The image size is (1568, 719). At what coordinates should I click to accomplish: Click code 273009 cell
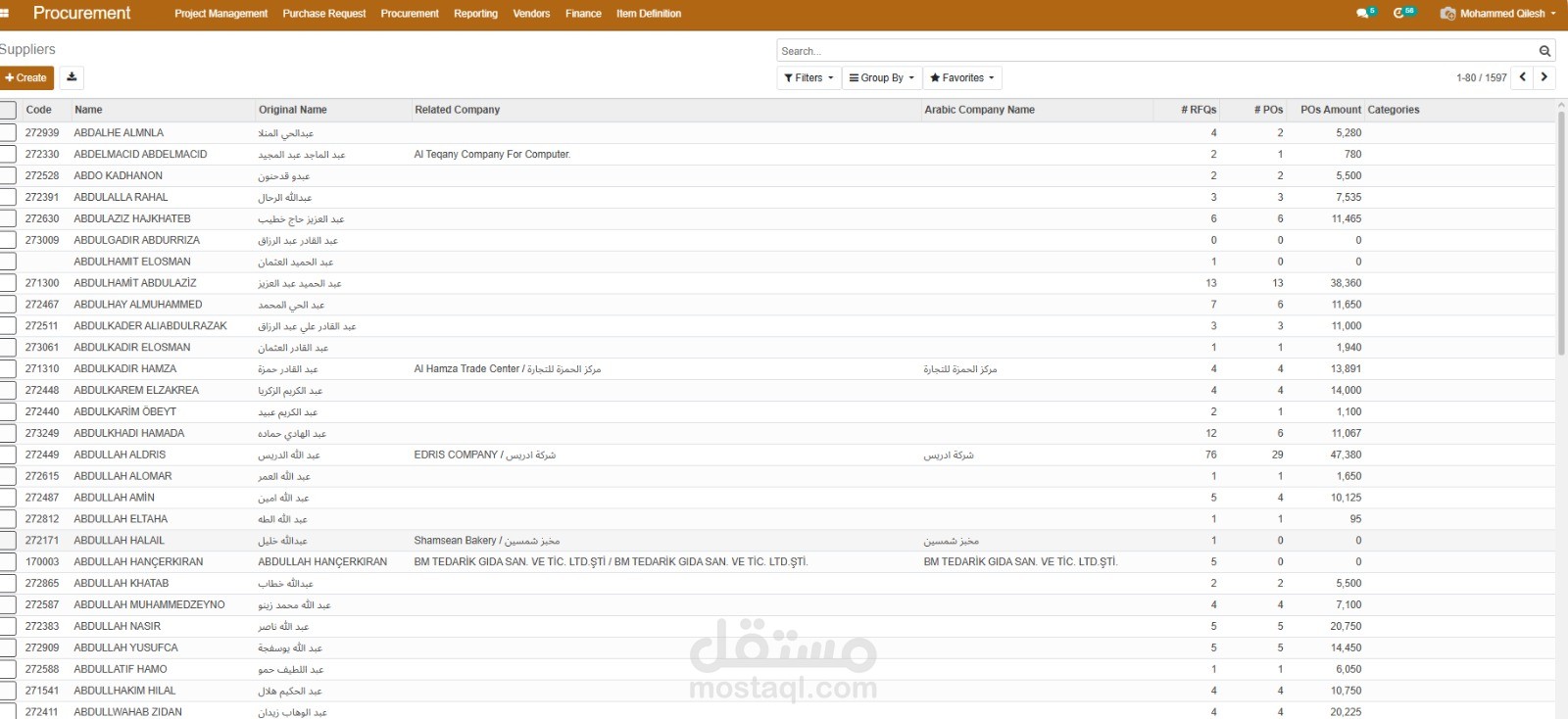point(42,240)
